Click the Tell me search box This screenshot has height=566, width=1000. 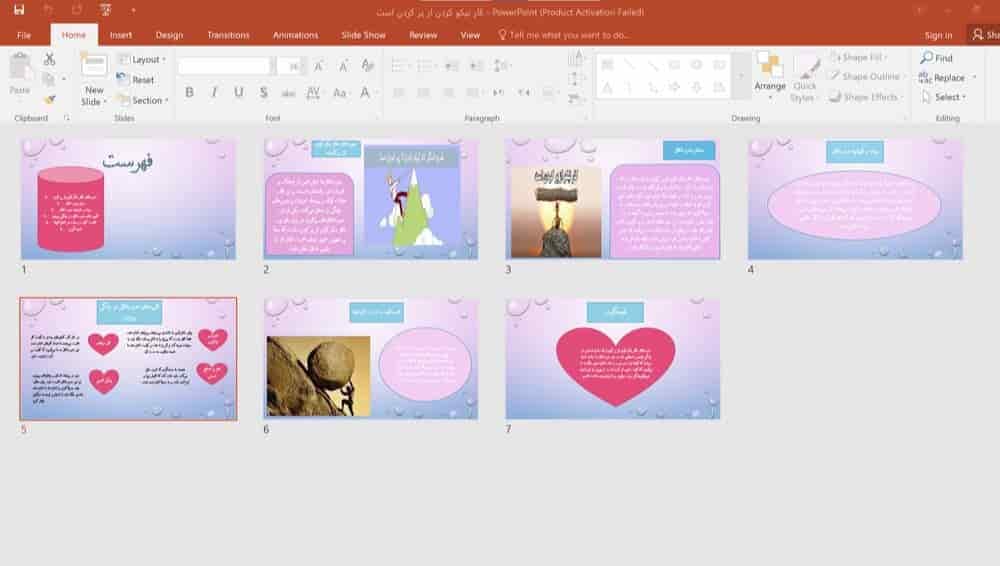point(564,35)
